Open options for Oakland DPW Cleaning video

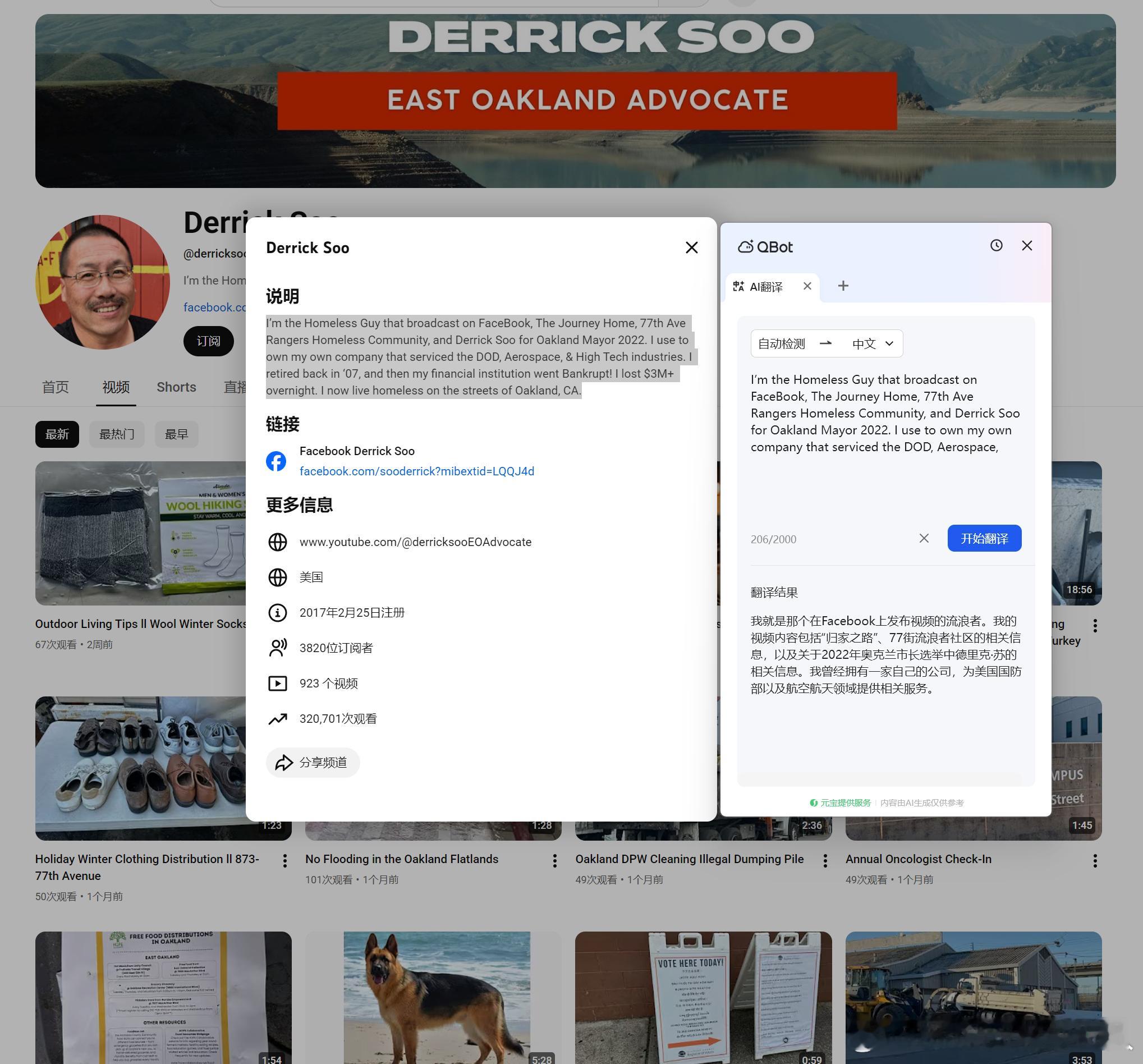click(824, 860)
